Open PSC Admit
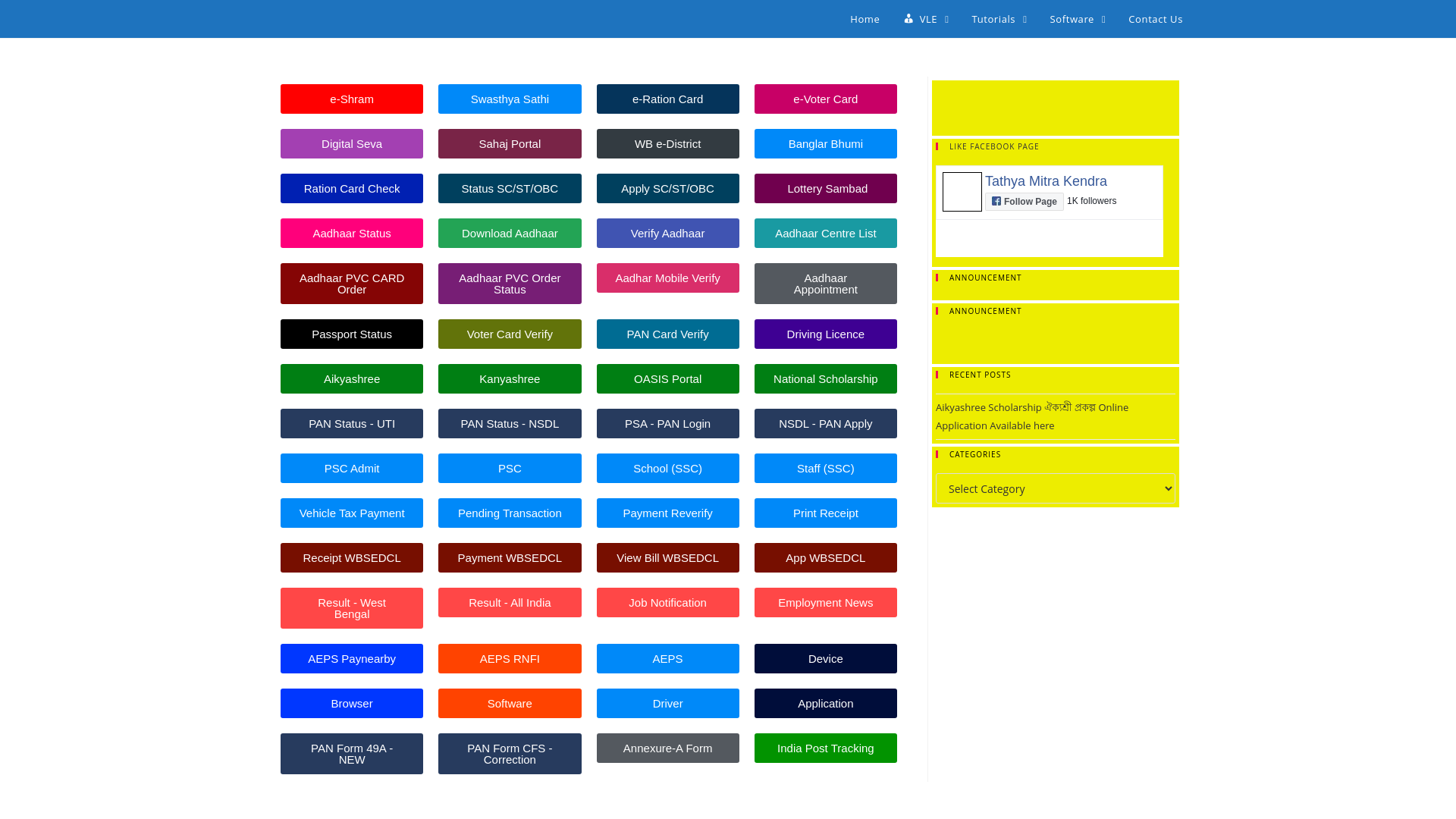 [x=352, y=469]
